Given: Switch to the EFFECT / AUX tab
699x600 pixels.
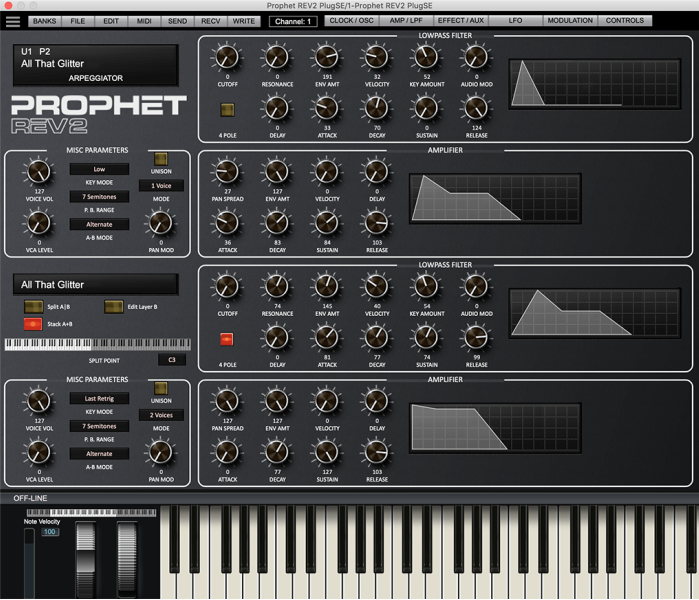Looking at the screenshot, I should (461, 21).
